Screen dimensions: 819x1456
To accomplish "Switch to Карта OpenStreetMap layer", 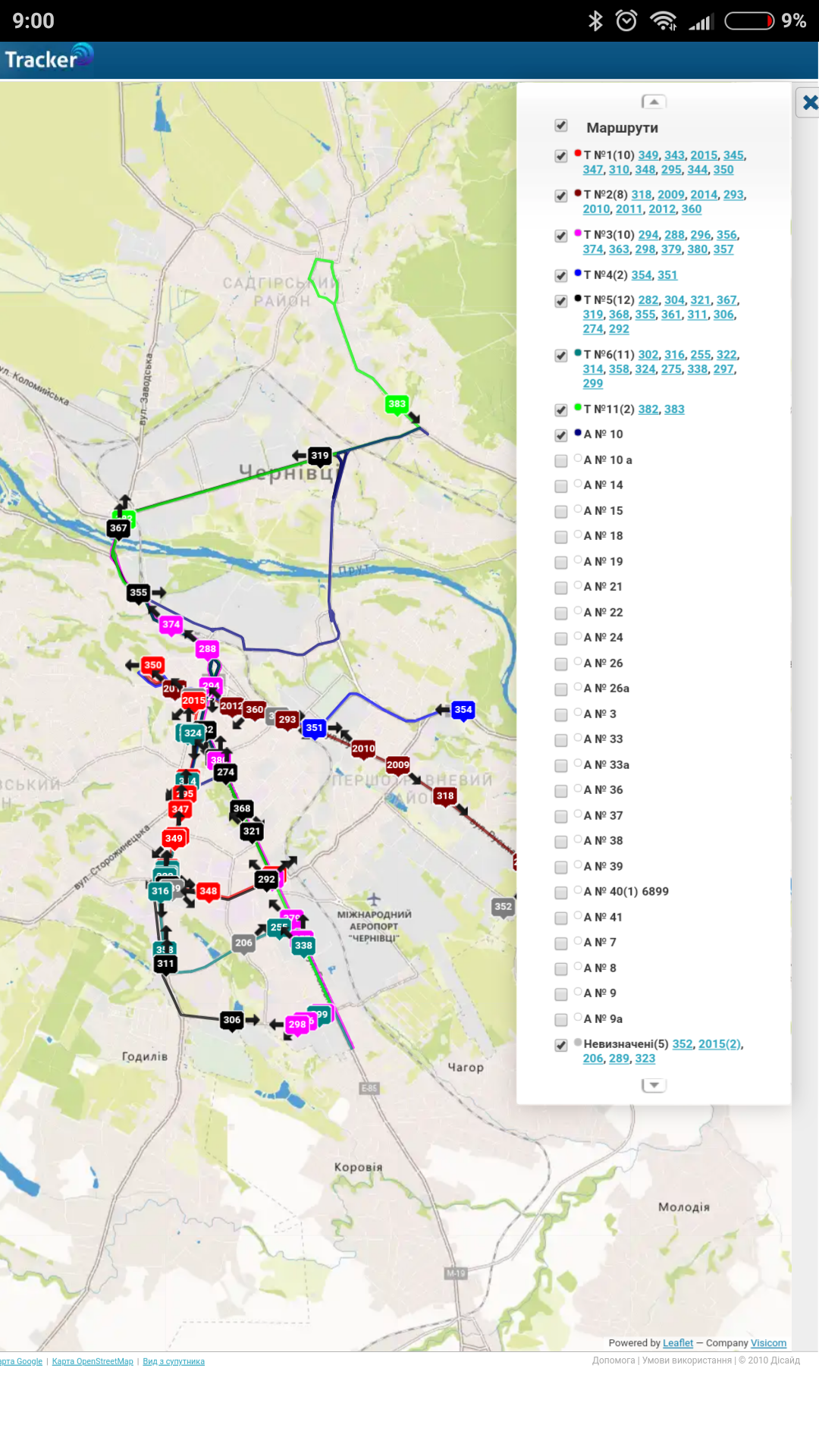I will [x=93, y=1361].
